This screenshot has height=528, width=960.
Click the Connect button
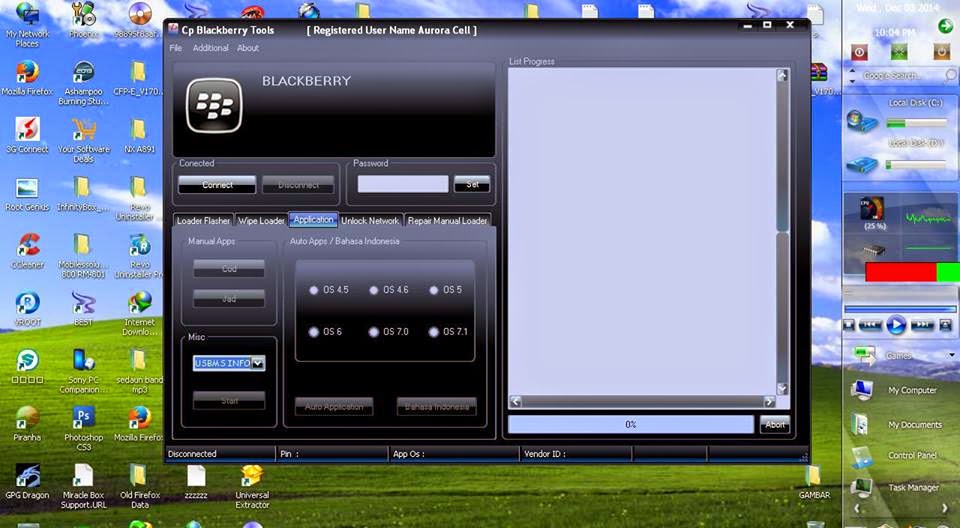pyautogui.click(x=217, y=184)
